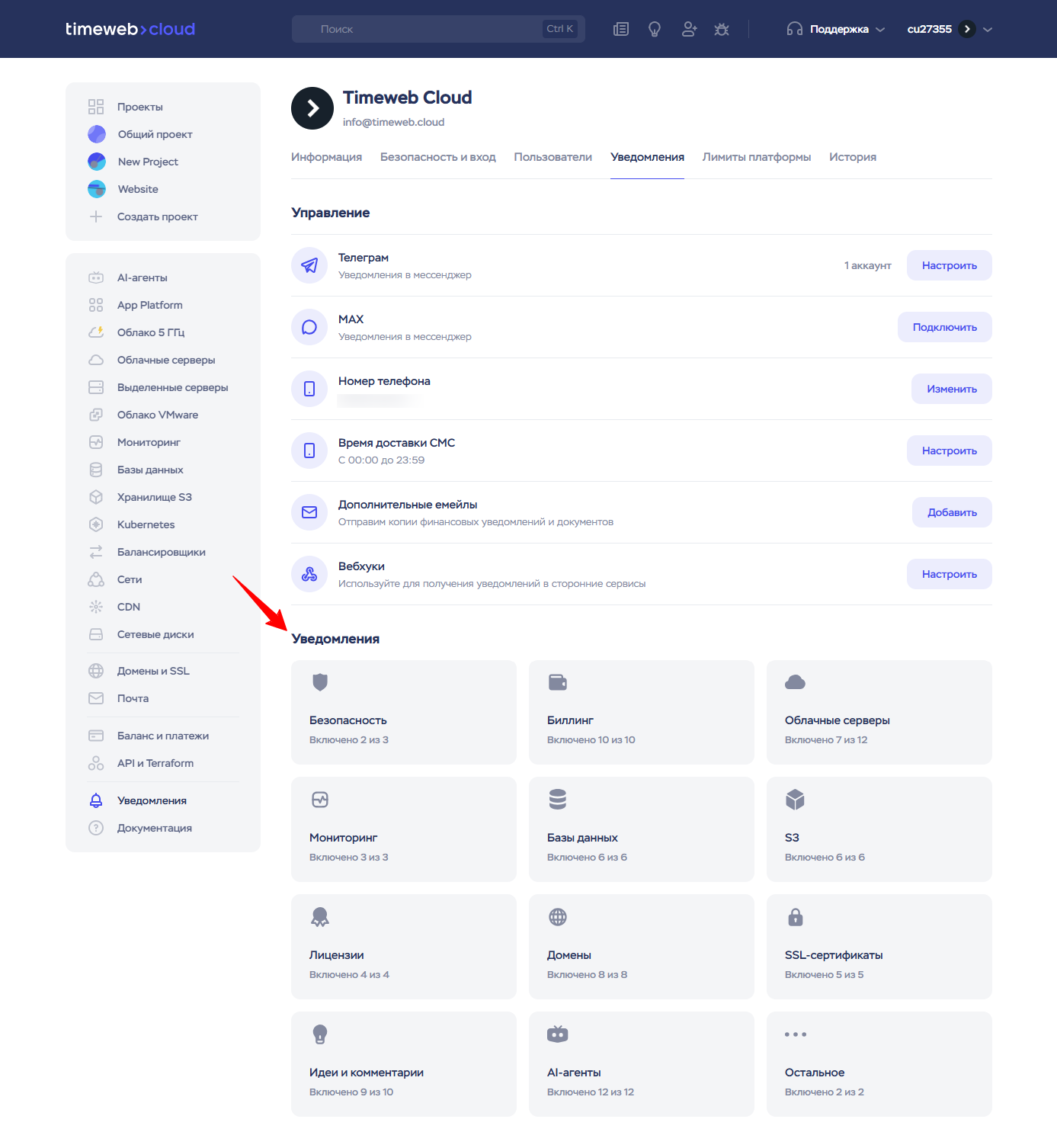Open Облако 5 ГГц in sidebar
The image size is (1057, 1148).
click(x=151, y=332)
